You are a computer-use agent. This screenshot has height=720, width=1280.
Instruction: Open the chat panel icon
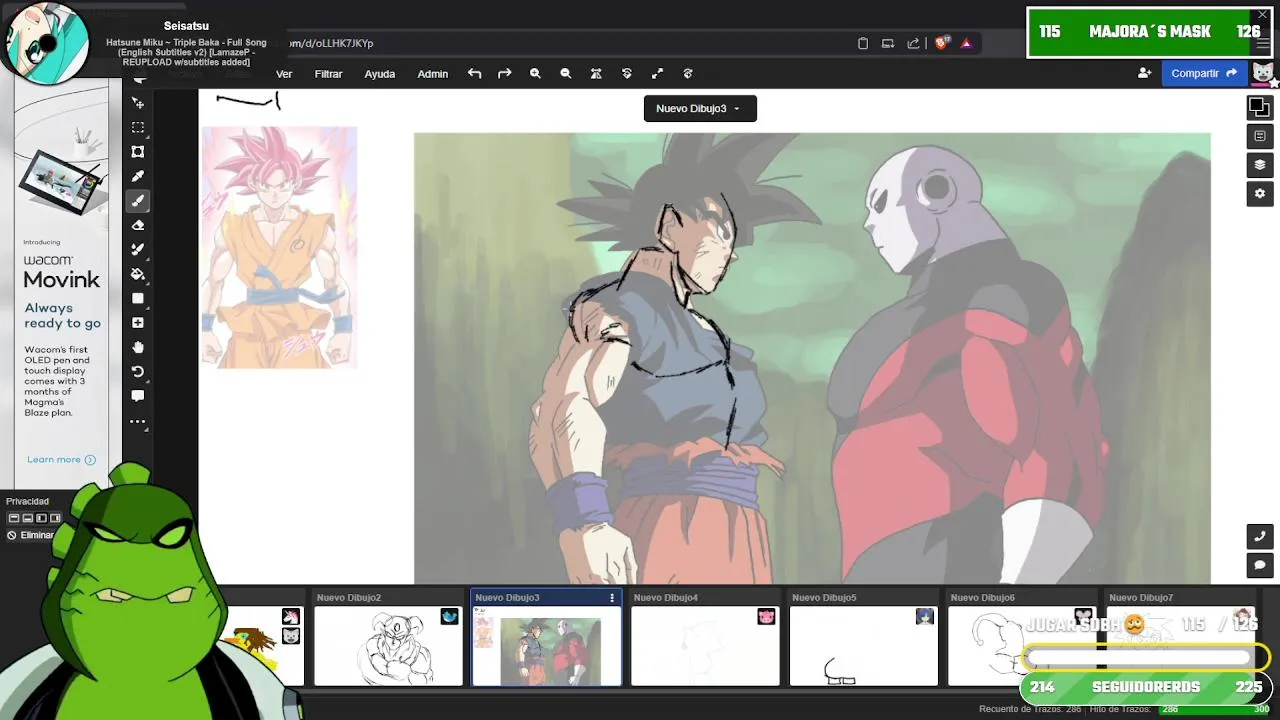[1259, 565]
